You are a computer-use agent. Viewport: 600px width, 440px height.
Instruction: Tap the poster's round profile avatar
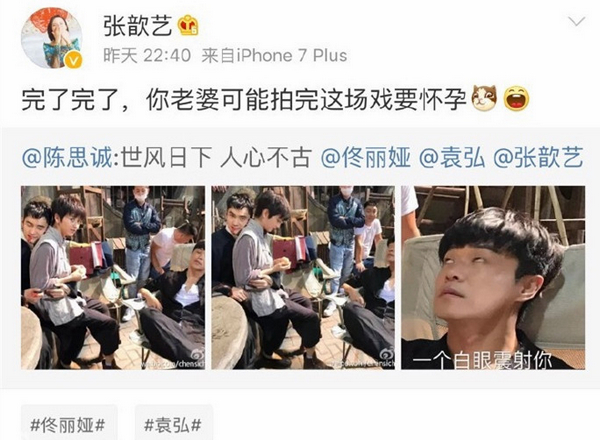(52, 37)
